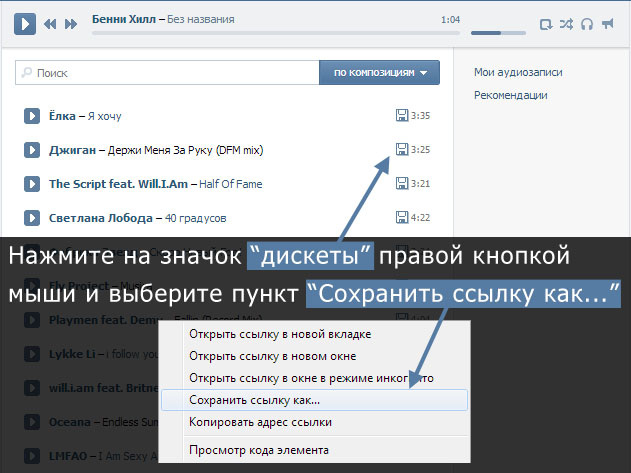
Task: Toggle repeat track icon
Action: 545,24
